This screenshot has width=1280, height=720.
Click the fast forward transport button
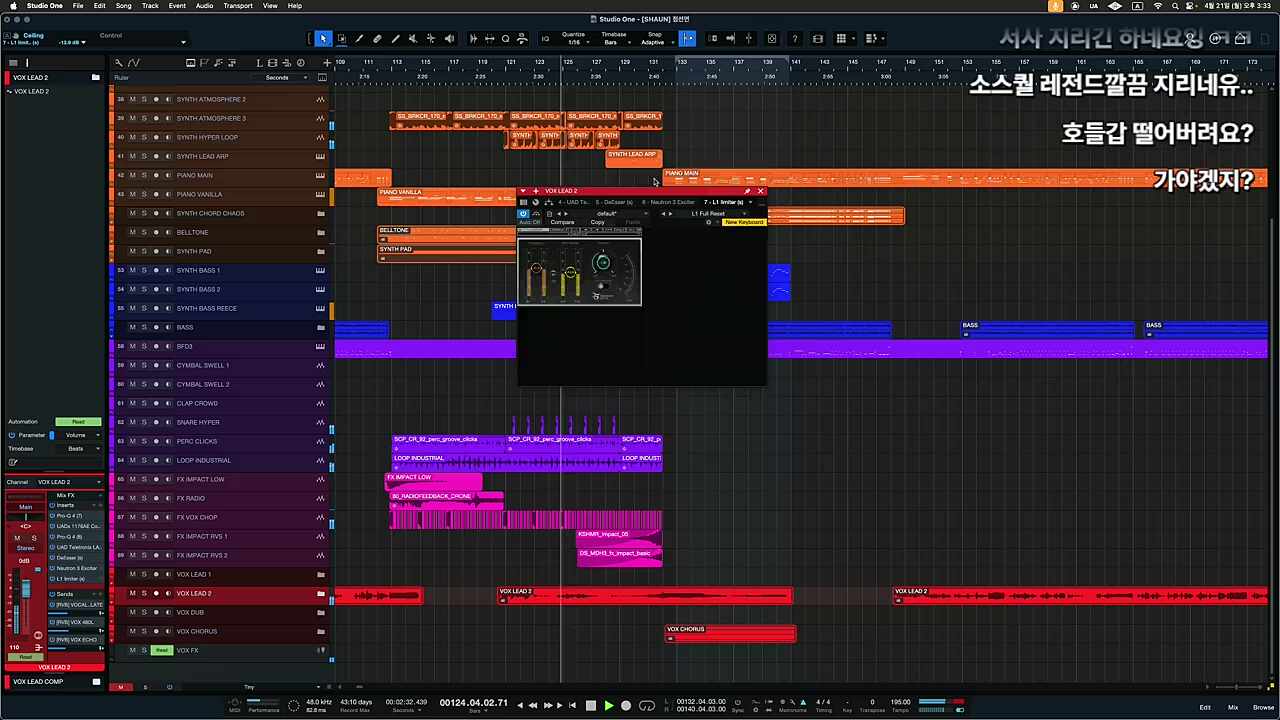(548, 705)
